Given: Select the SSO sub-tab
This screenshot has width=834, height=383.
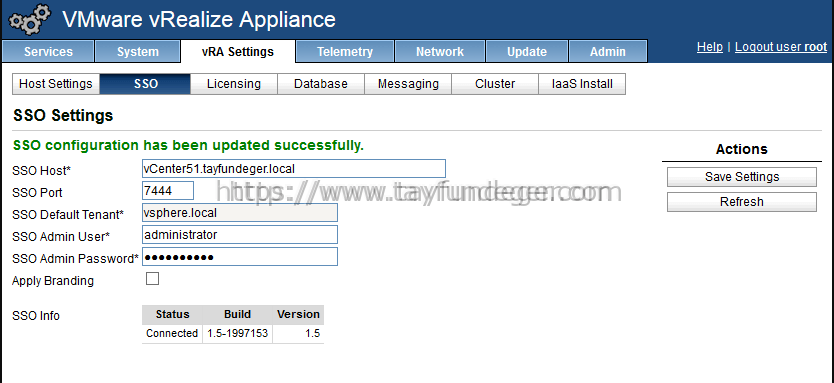Looking at the screenshot, I should (x=146, y=84).
